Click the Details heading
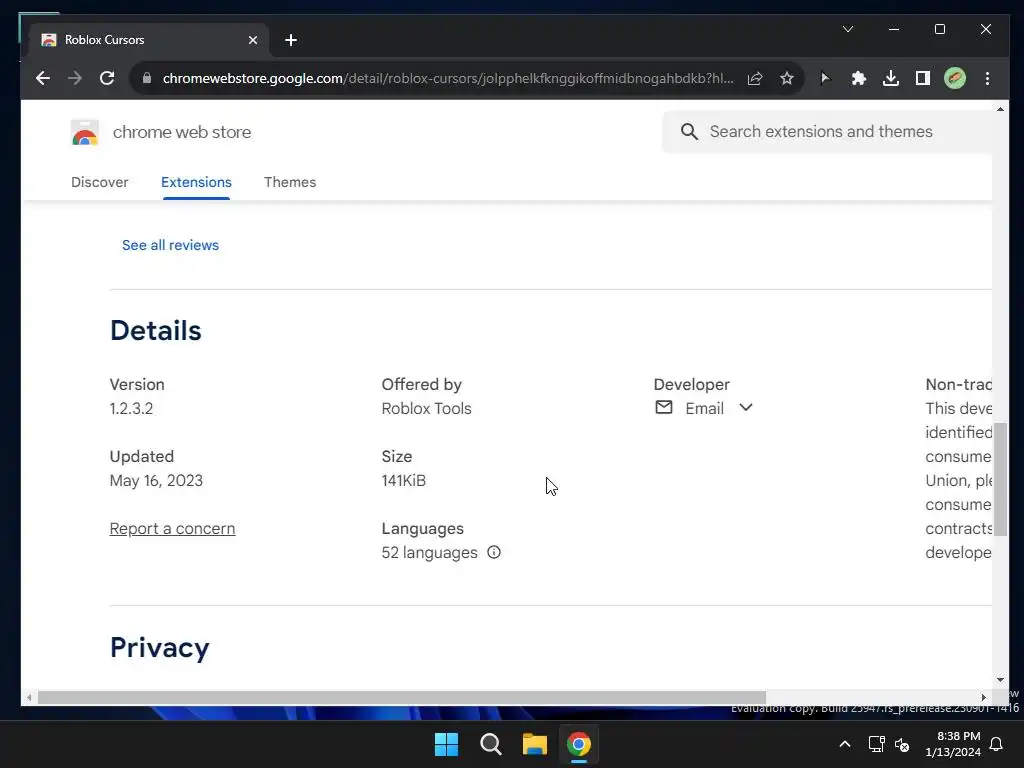 click(x=155, y=330)
